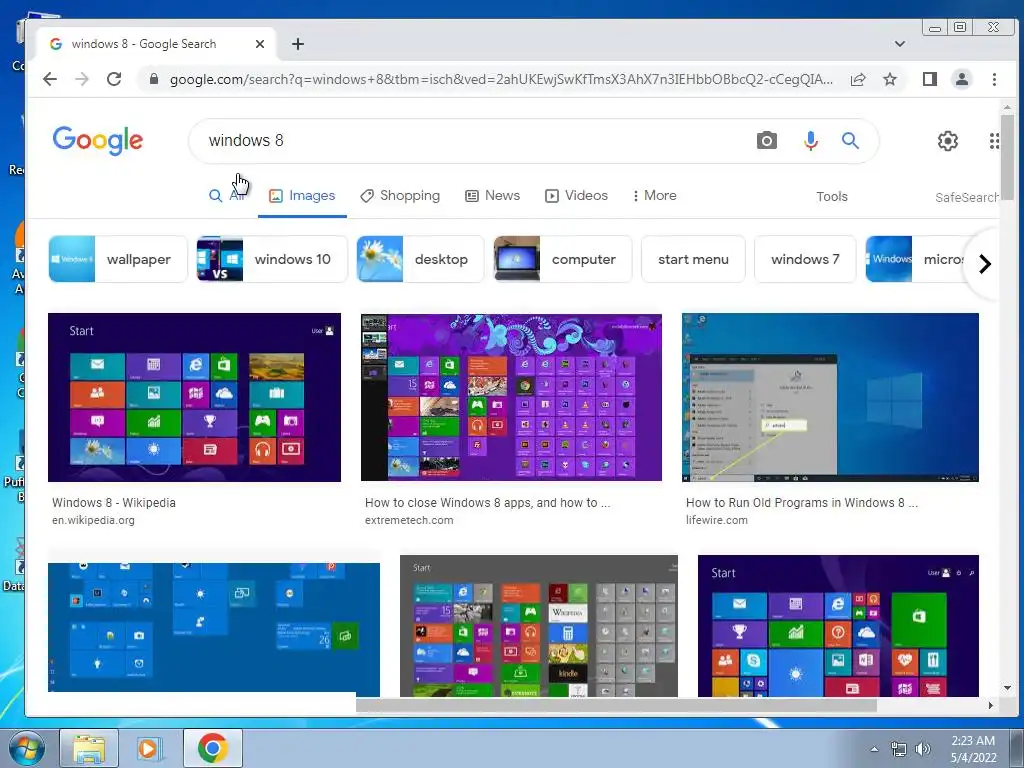Switch to the All results tab
The height and width of the screenshot is (768, 1024).
[227, 195]
